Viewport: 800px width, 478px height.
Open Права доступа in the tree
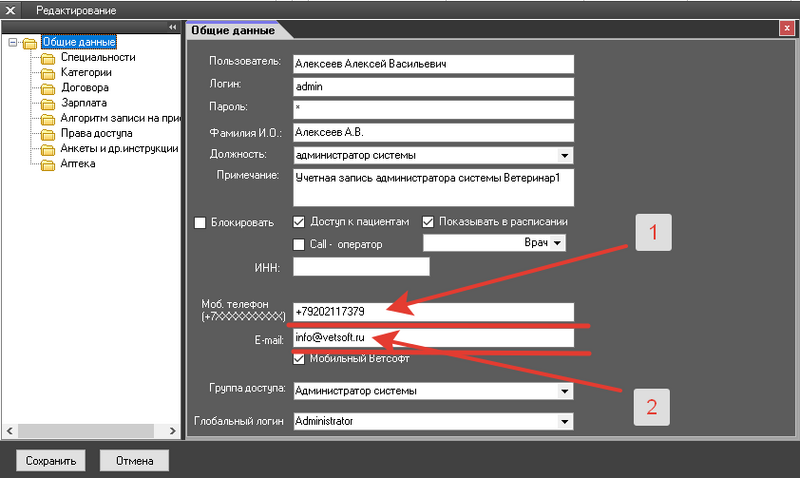click(96, 133)
